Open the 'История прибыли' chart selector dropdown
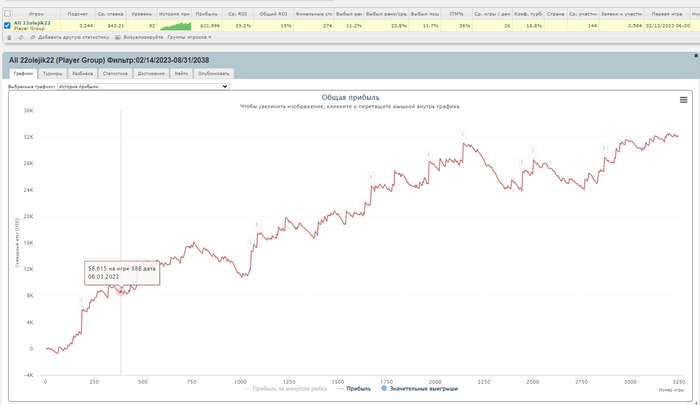This screenshot has height=405, width=700. 143,87
